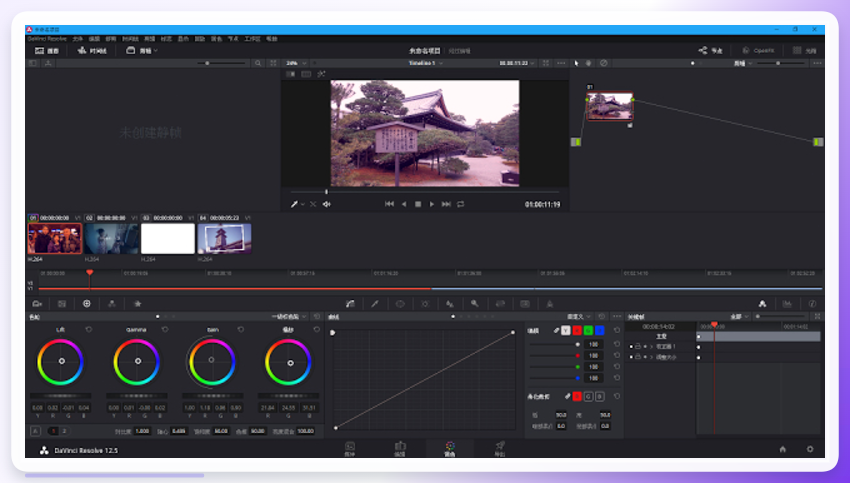Toggle the OpenFX panel button
Screen dimensions: 850x483
coord(758,50)
